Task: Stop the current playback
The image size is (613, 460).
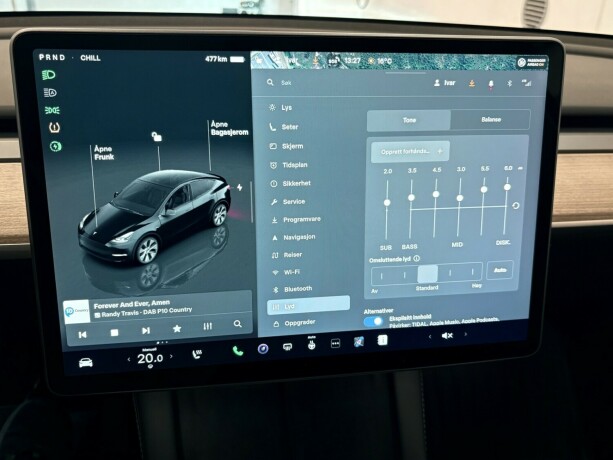Action: (x=114, y=333)
